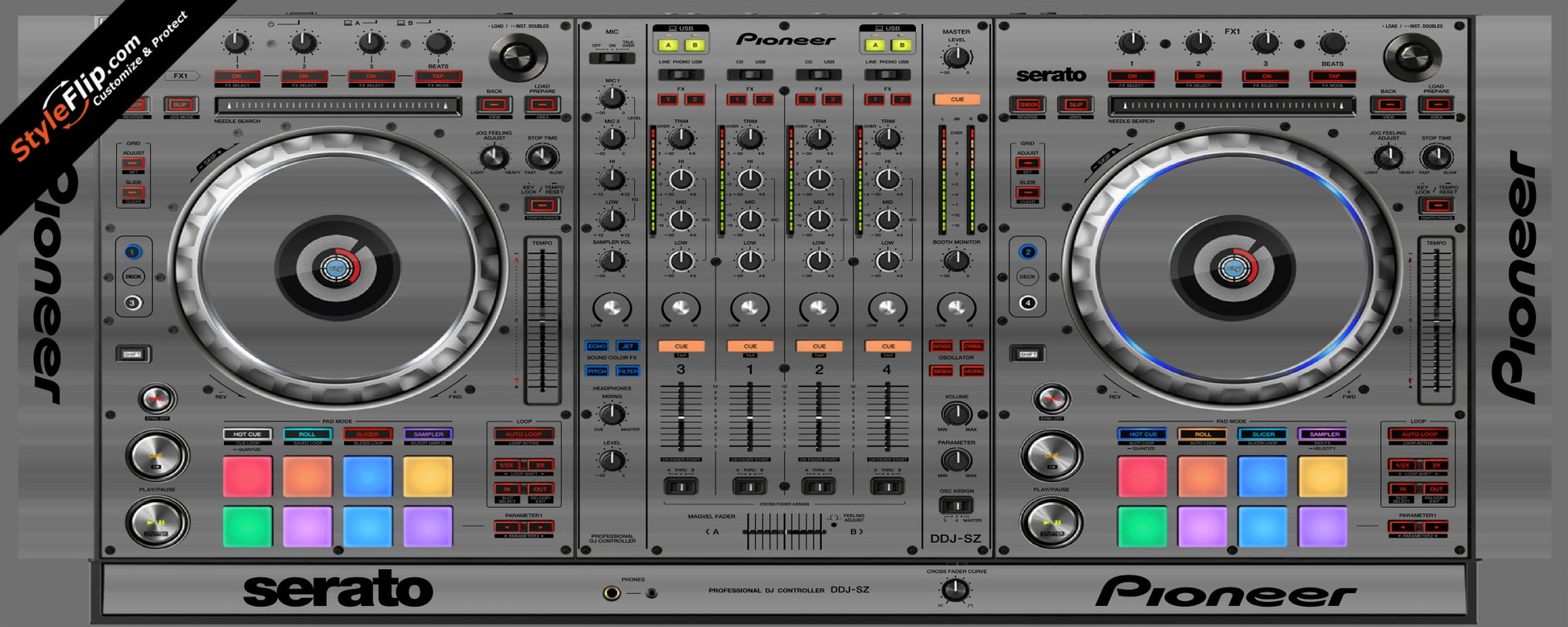Touch the left deck NEEDLE SEARCH strip
Viewport: 1568px width, 627px height.
338,106
